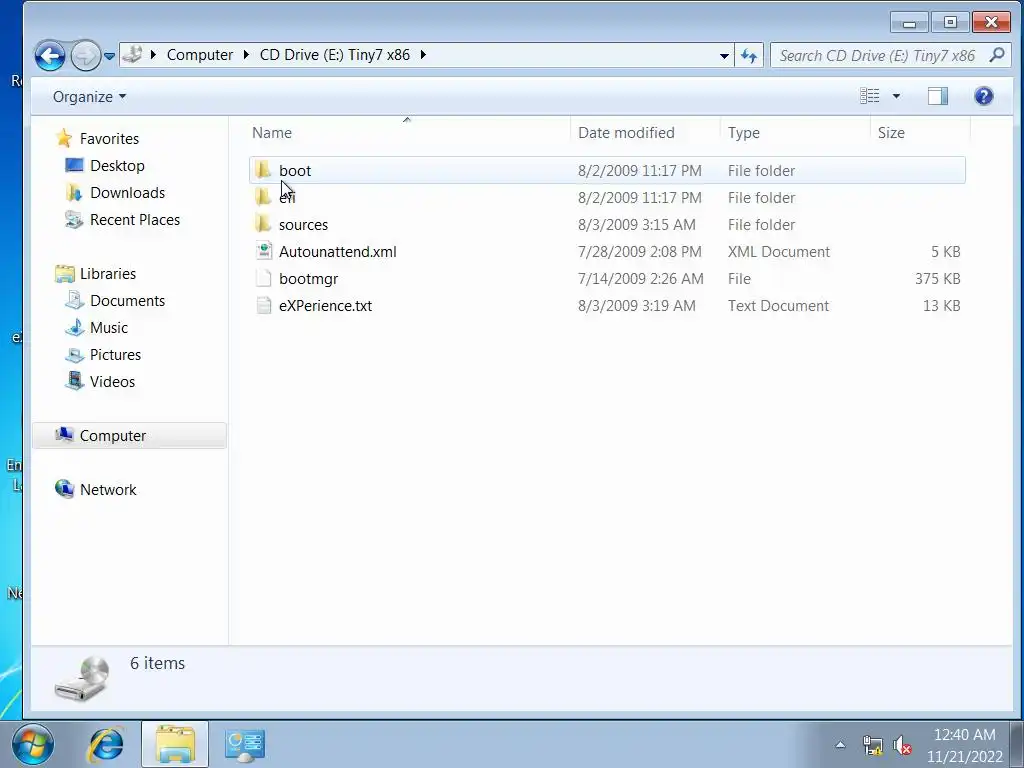Click the 'eXPerience.txt' file name
The image size is (1024, 768).
point(325,306)
